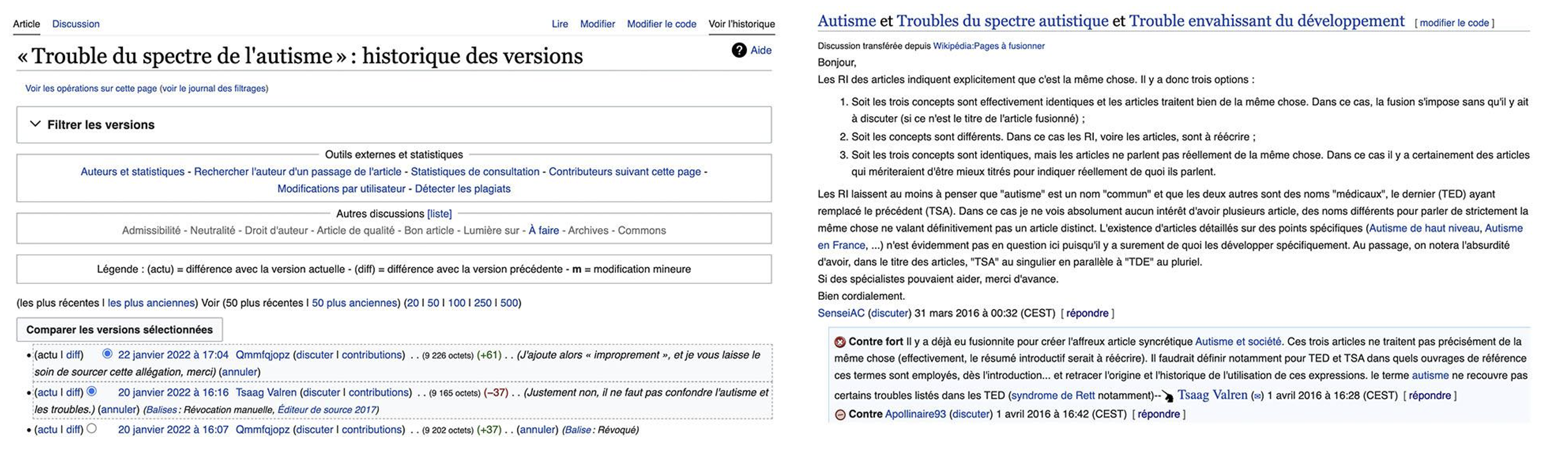Show 500 versions per page

pyautogui.click(x=509, y=303)
